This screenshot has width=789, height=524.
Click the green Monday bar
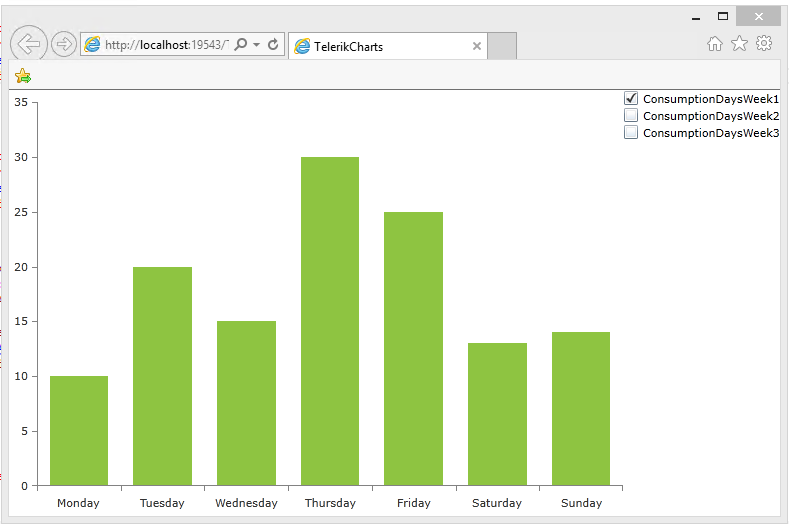click(79, 431)
